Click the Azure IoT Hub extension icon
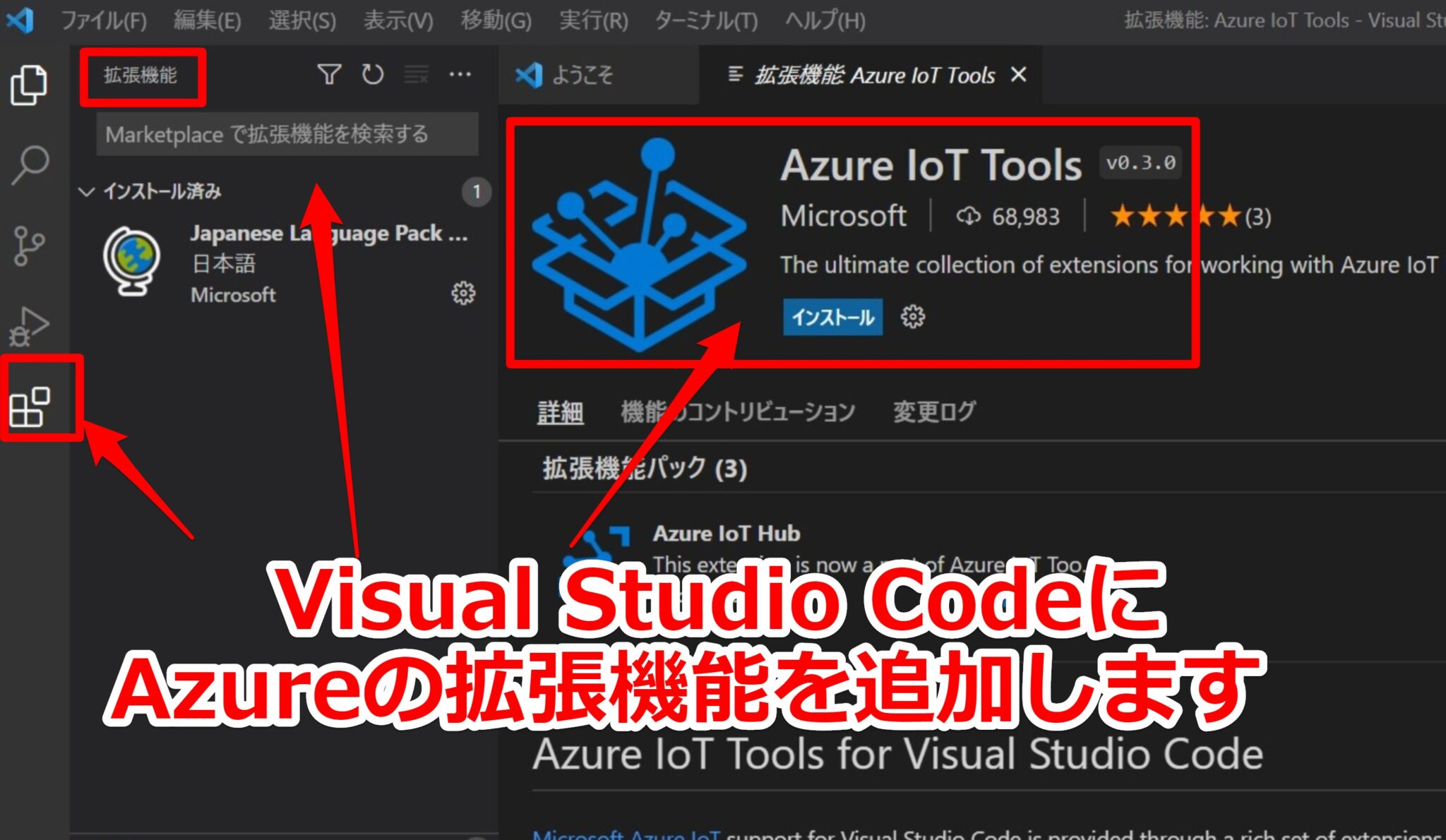The image size is (1446, 840). click(597, 547)
